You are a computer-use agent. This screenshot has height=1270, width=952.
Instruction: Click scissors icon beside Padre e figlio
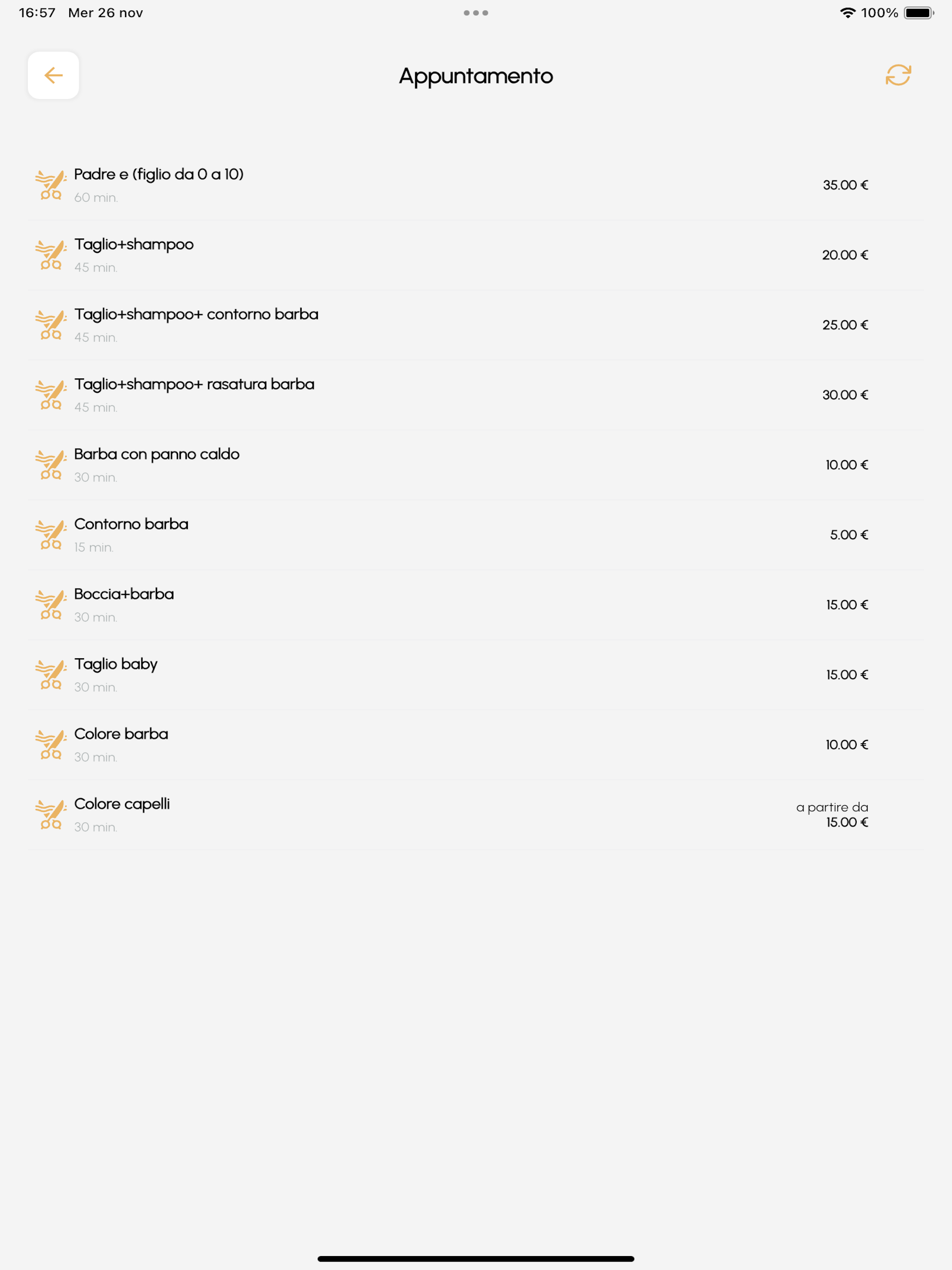coord(51,185)
